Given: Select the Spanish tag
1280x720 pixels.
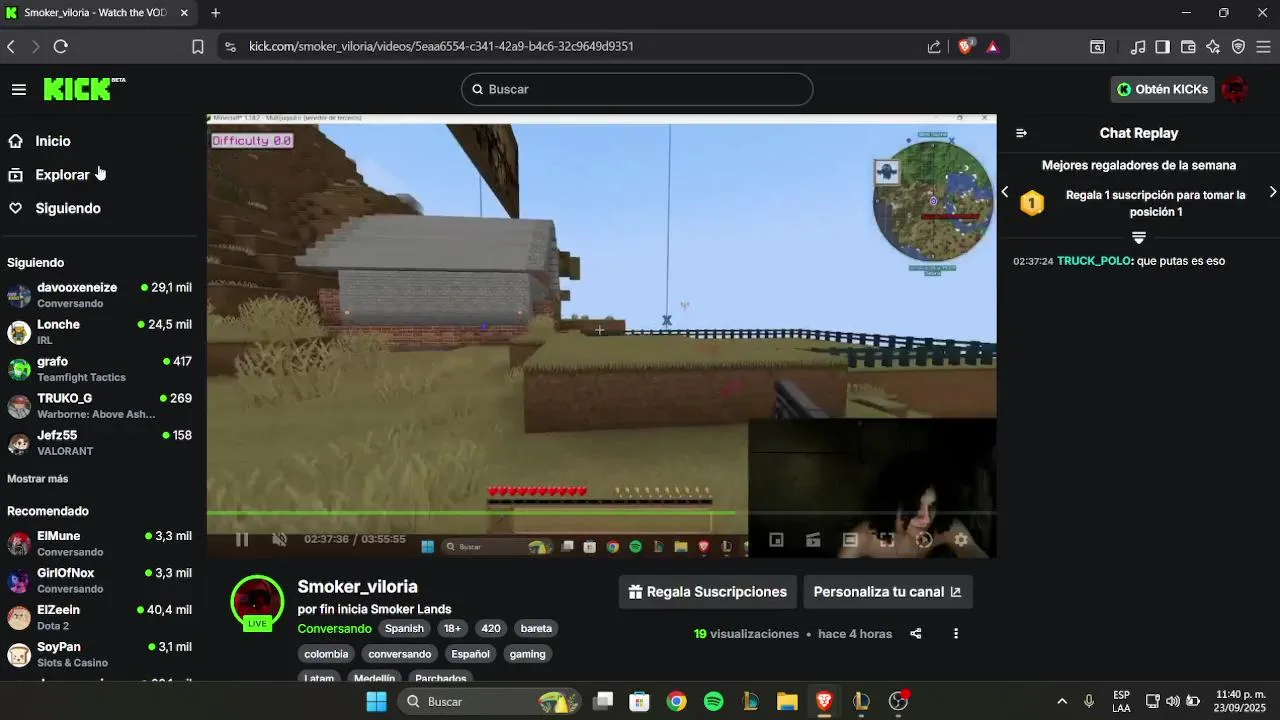Looking at the screenshot, I should [404, 629].
